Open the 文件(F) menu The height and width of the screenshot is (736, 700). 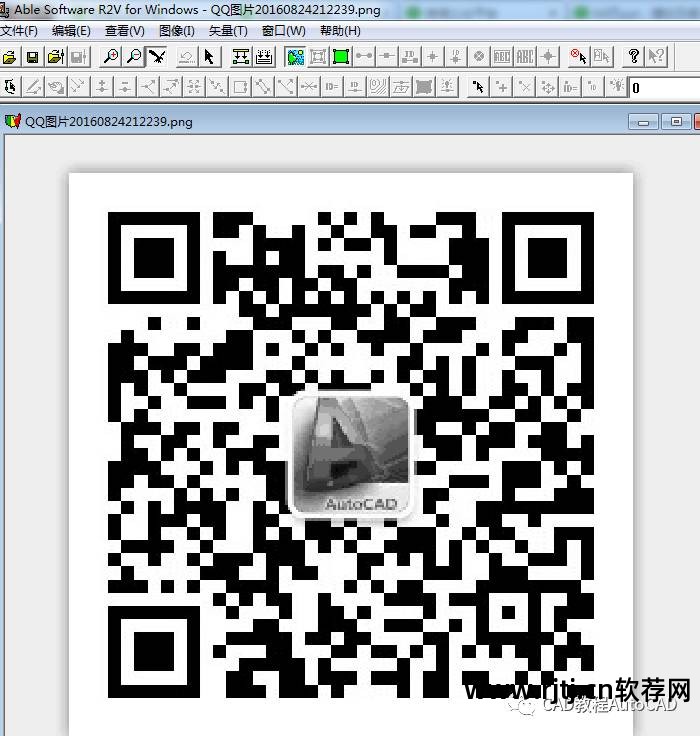(x=19, y=31)
